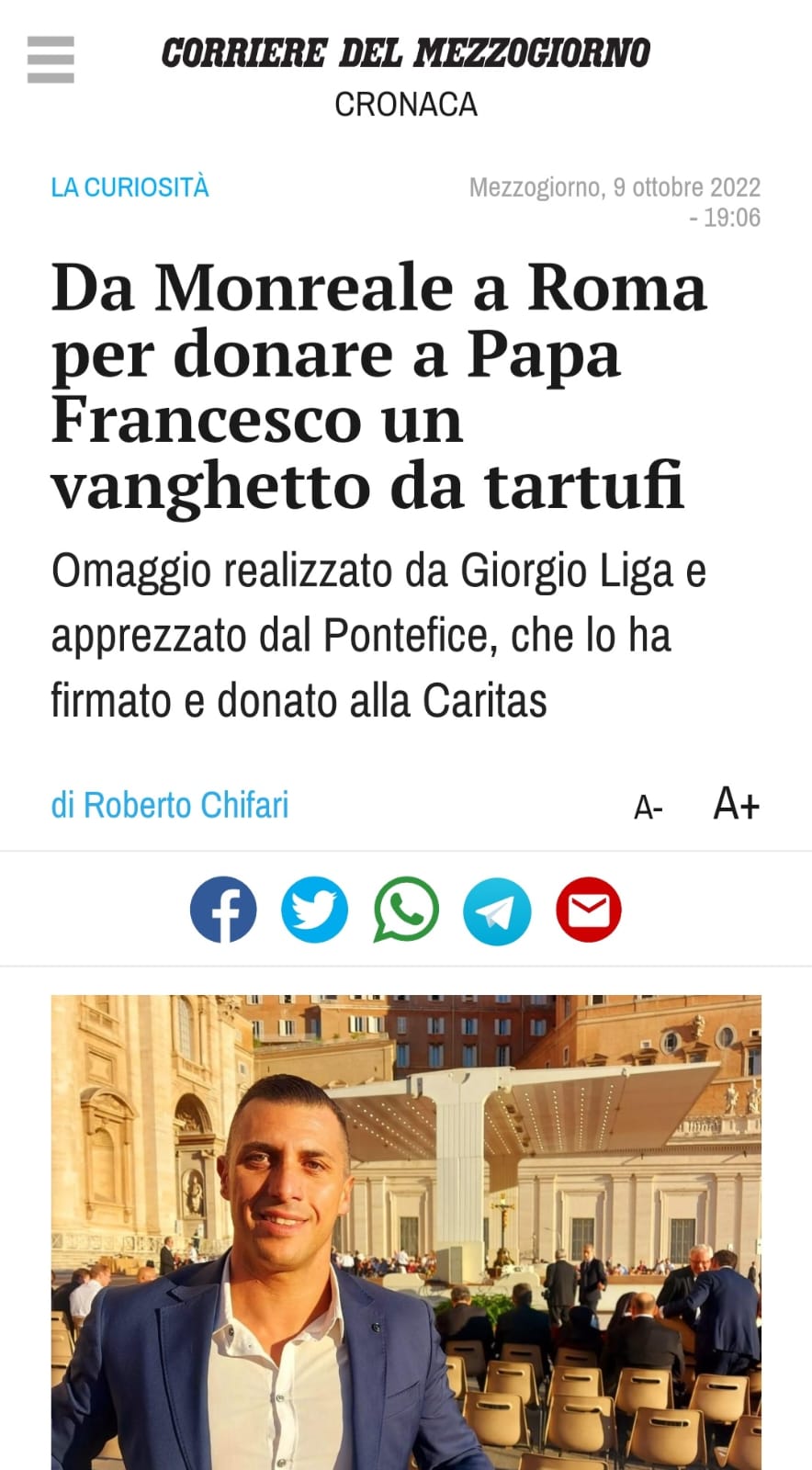
Task: Share the article via Telegram
Action: tap(497, 910)
